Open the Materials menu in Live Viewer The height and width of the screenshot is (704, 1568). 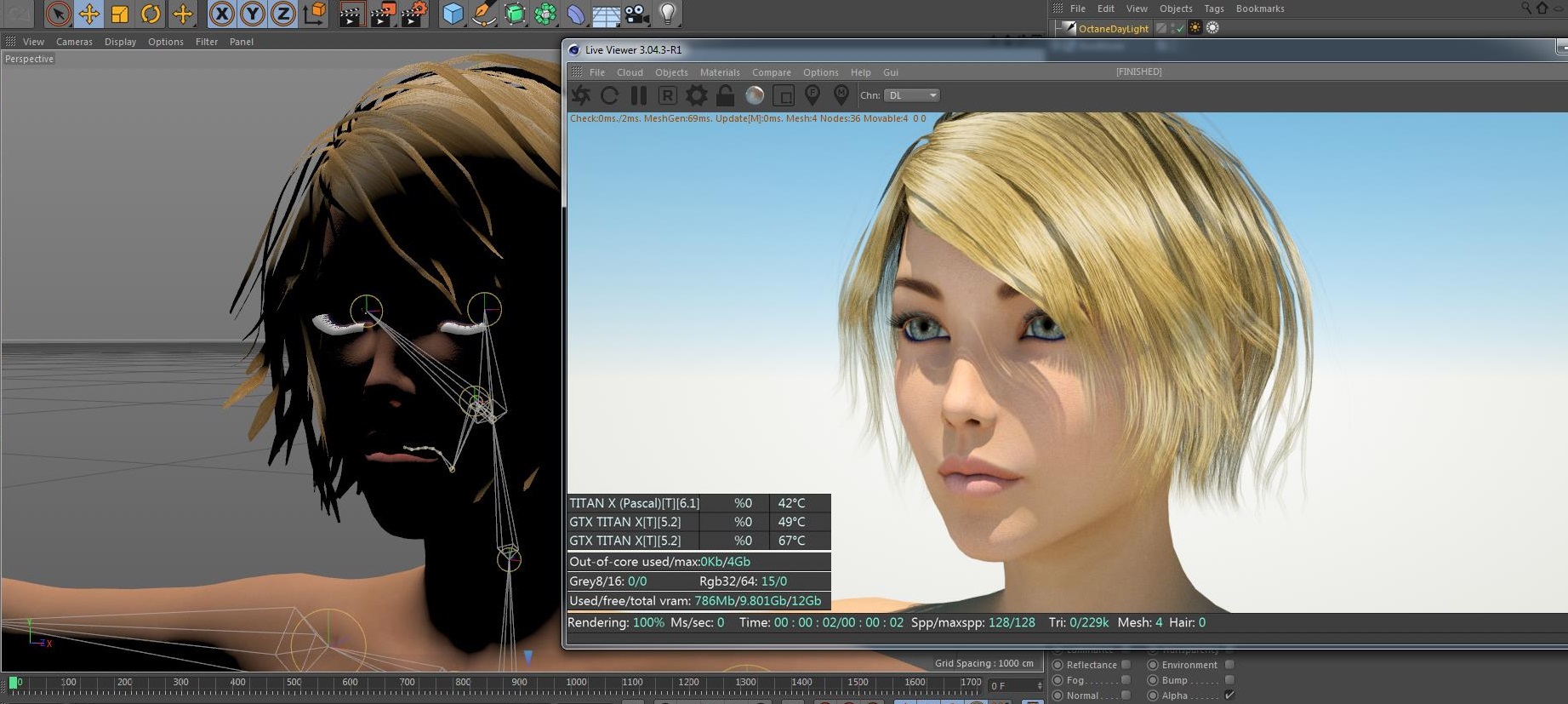pyautogui.click(x=719, y=72)
